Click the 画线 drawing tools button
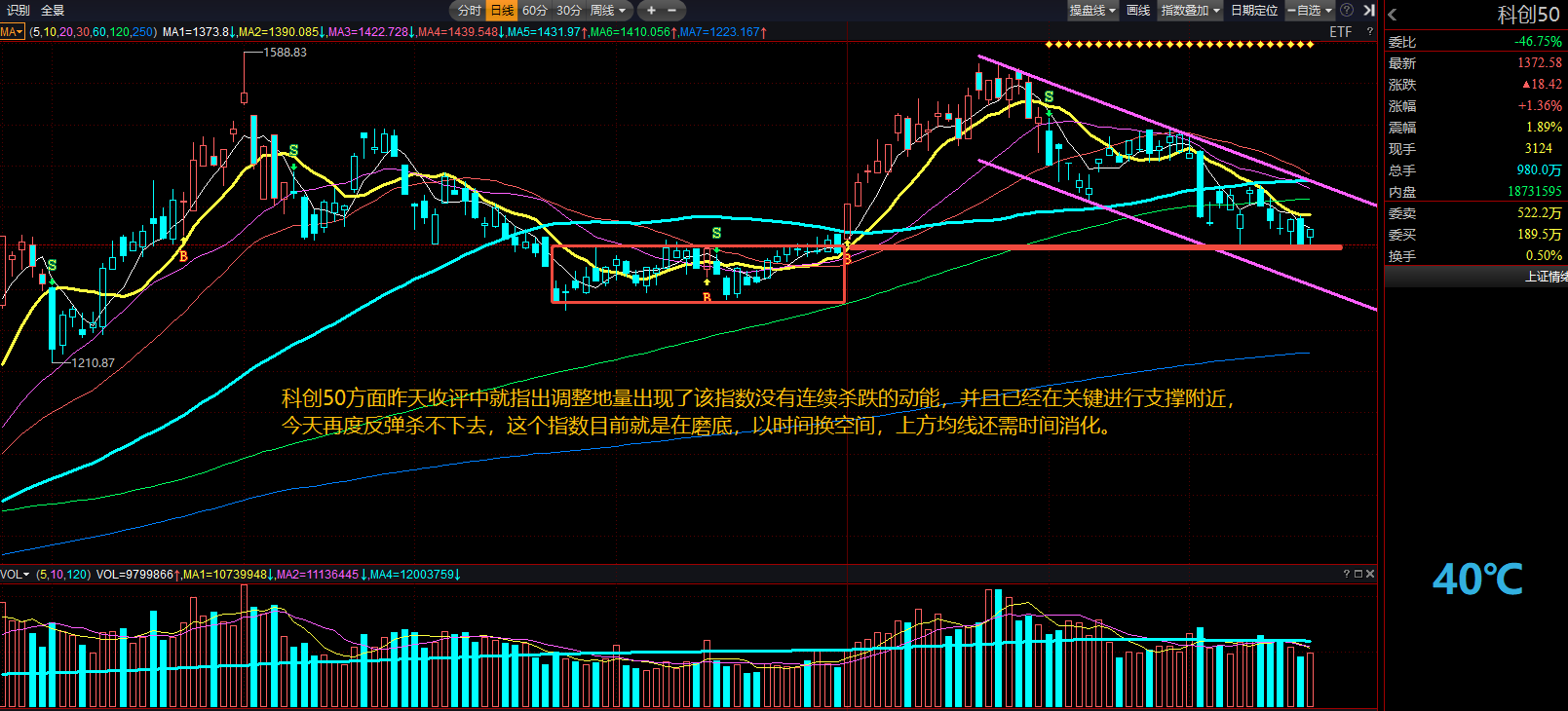The image size is (1568, 711). [1138, 11]
